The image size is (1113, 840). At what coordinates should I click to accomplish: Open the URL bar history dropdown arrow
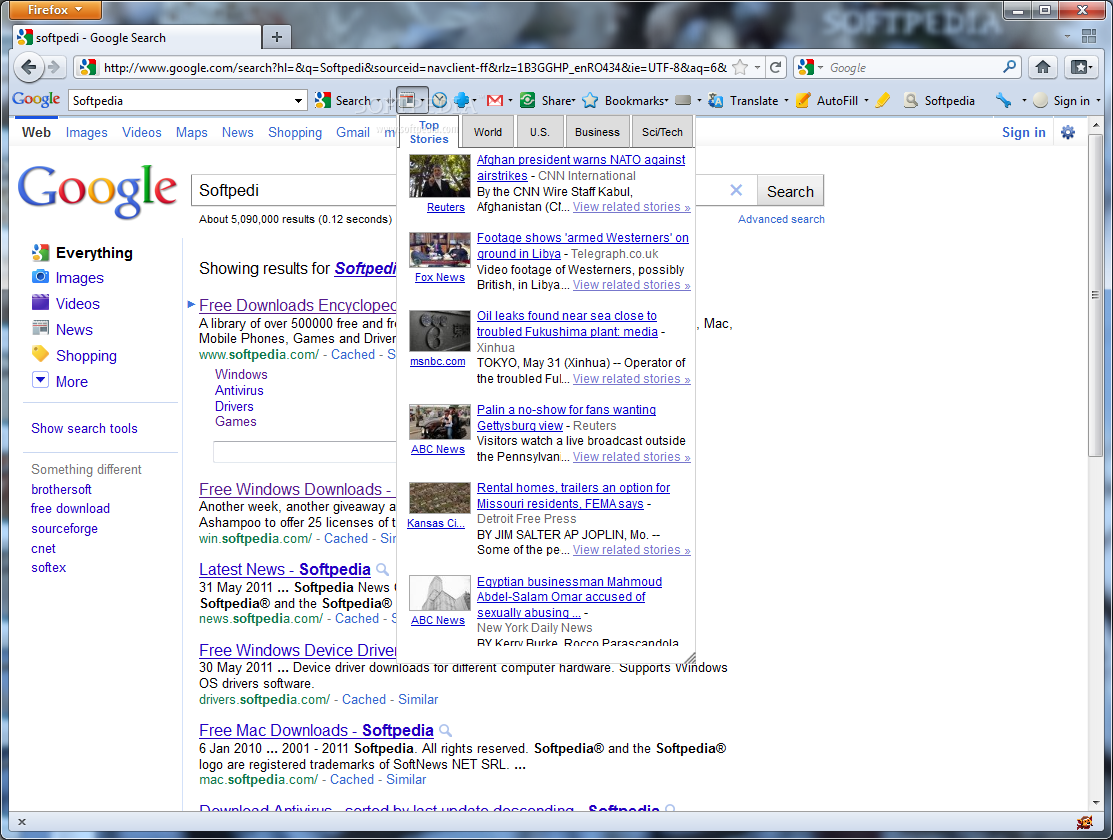[757, 67]
